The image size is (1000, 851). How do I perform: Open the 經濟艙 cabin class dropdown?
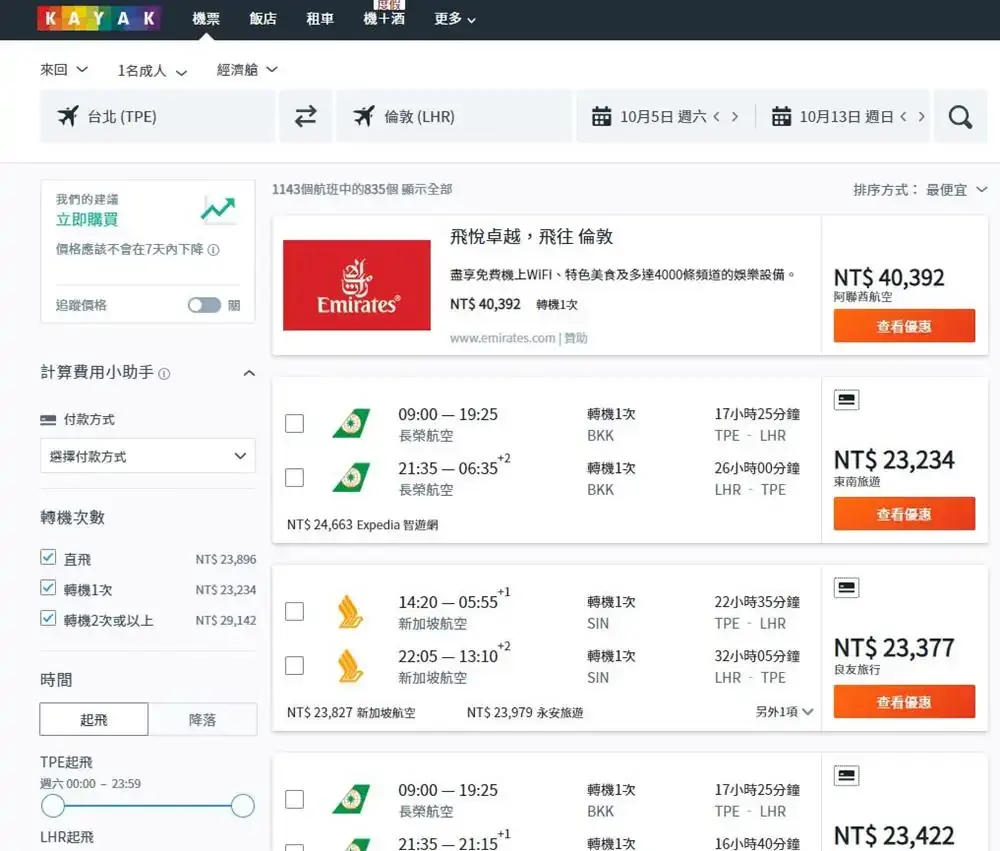[247, 70]
